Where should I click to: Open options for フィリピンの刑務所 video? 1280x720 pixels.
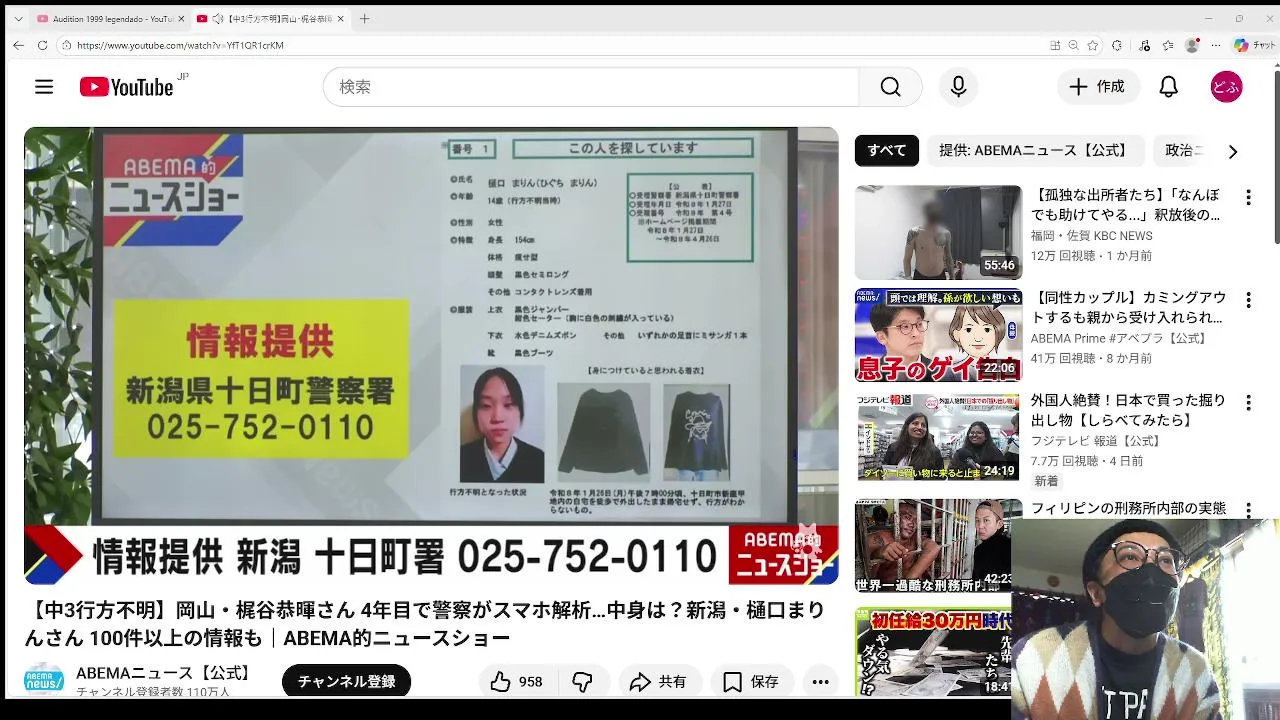click(1248, 510)
